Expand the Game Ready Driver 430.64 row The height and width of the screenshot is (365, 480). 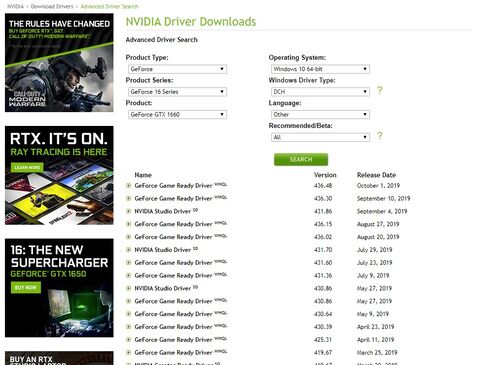pos(128,314)
